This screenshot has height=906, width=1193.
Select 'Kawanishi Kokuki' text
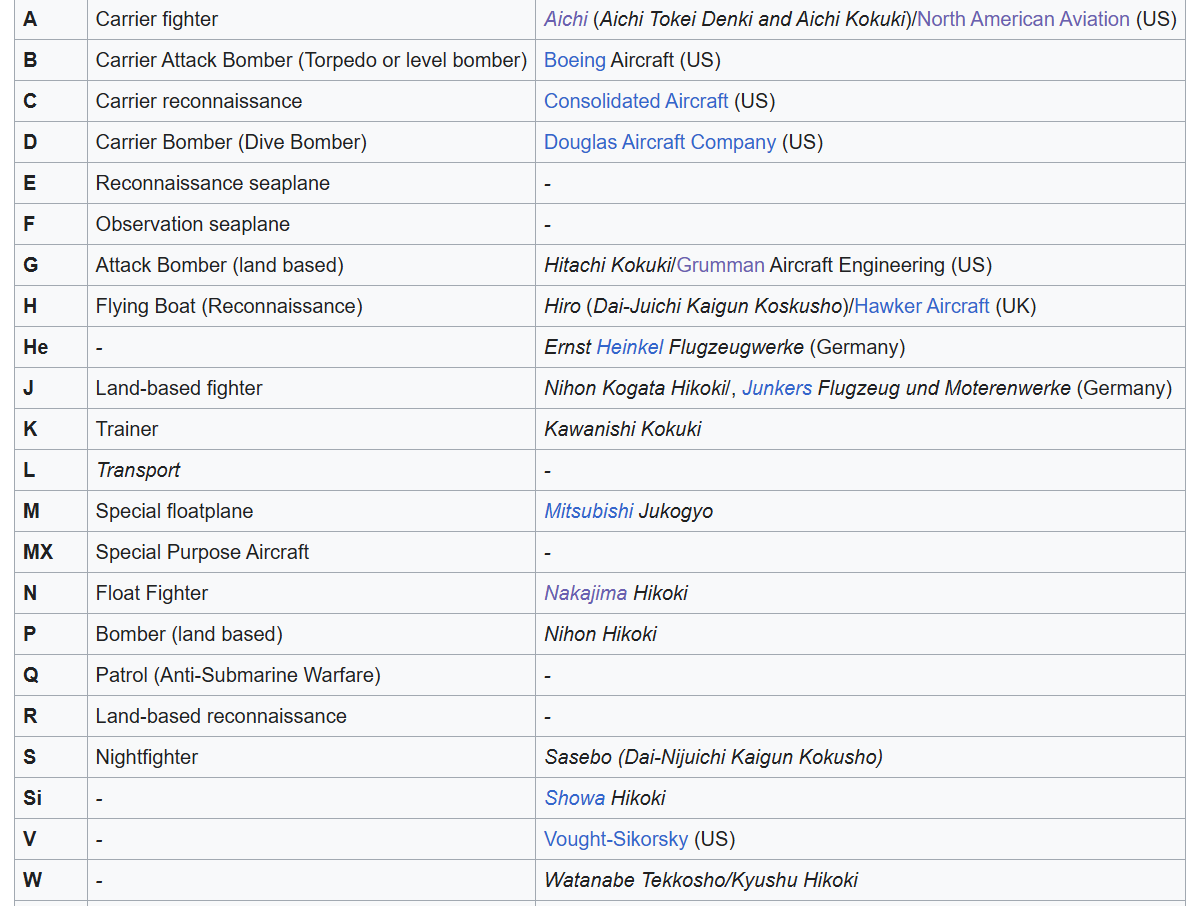point(622,429)
